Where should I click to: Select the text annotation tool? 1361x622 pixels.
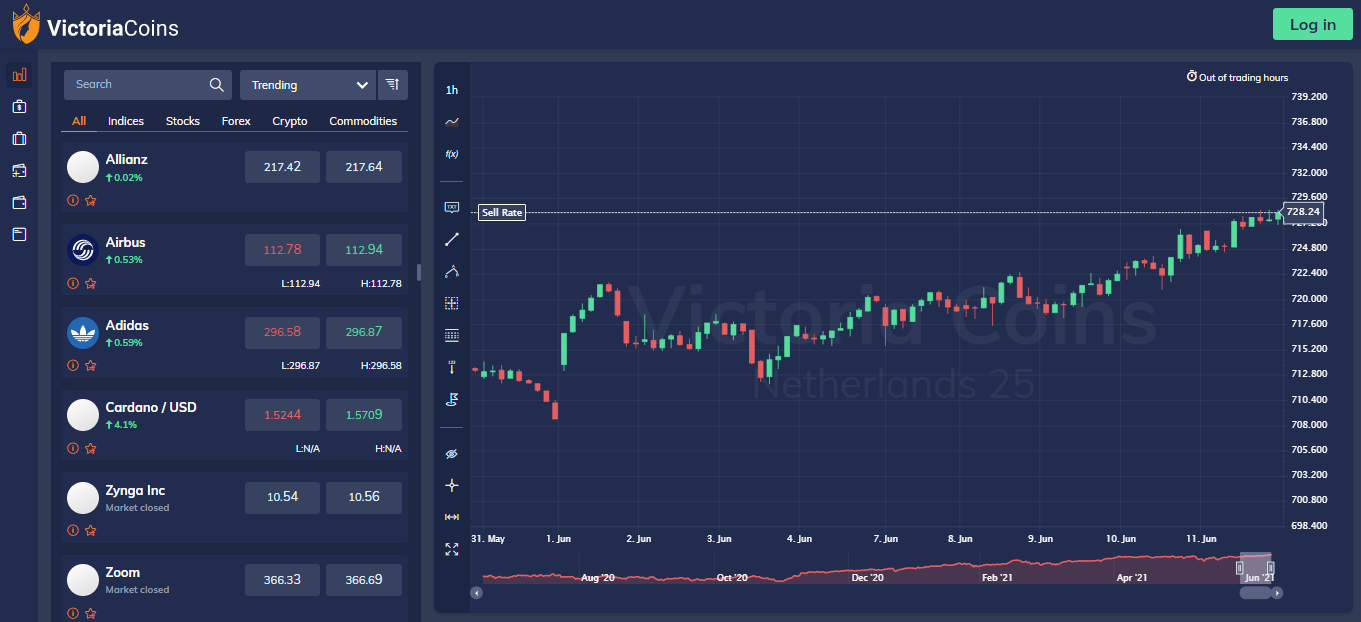point(452,207)
